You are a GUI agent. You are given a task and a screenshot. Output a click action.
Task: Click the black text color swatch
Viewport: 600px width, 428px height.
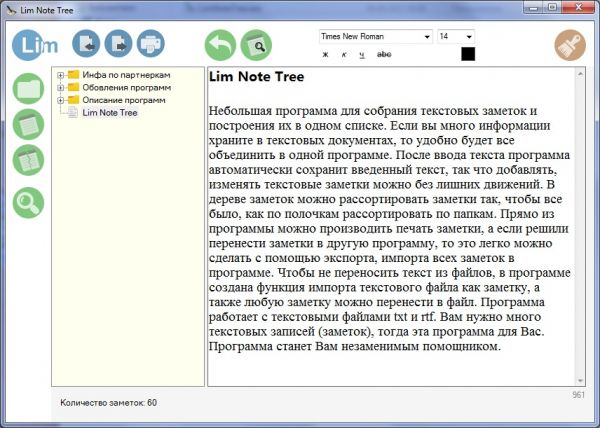coord(468,54)
